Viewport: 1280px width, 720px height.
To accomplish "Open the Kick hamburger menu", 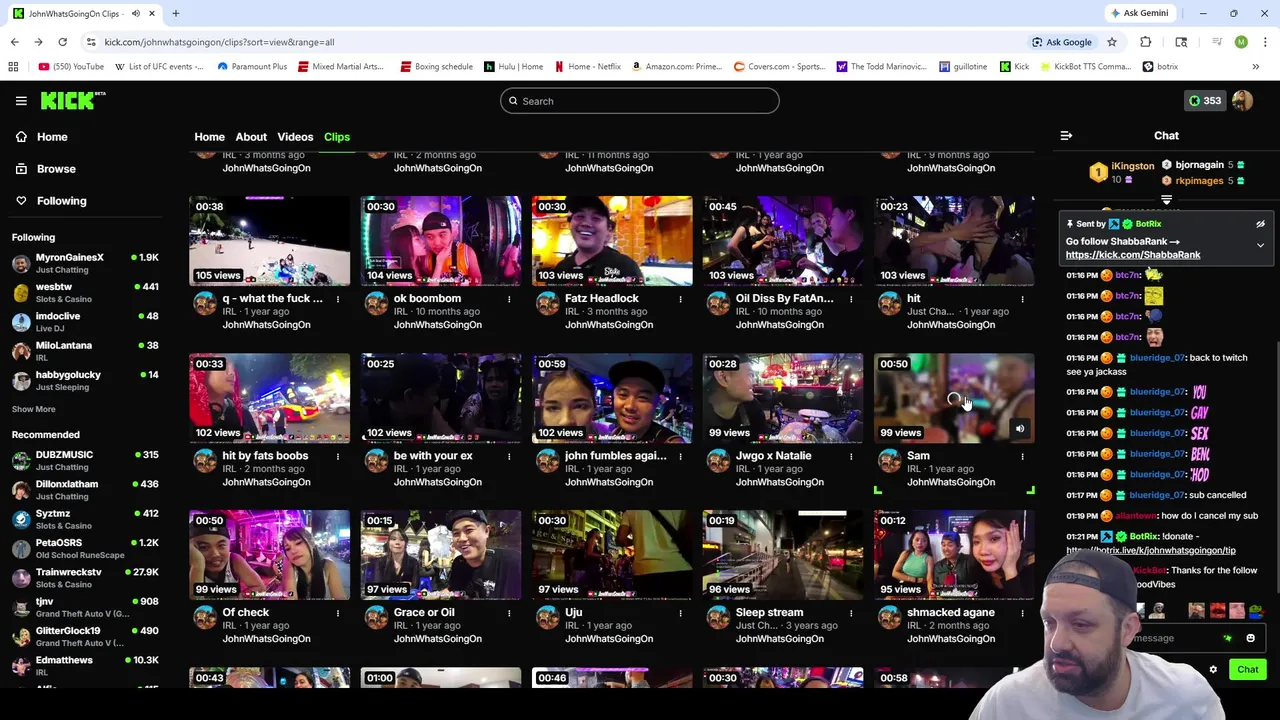I will pos(21,101).
